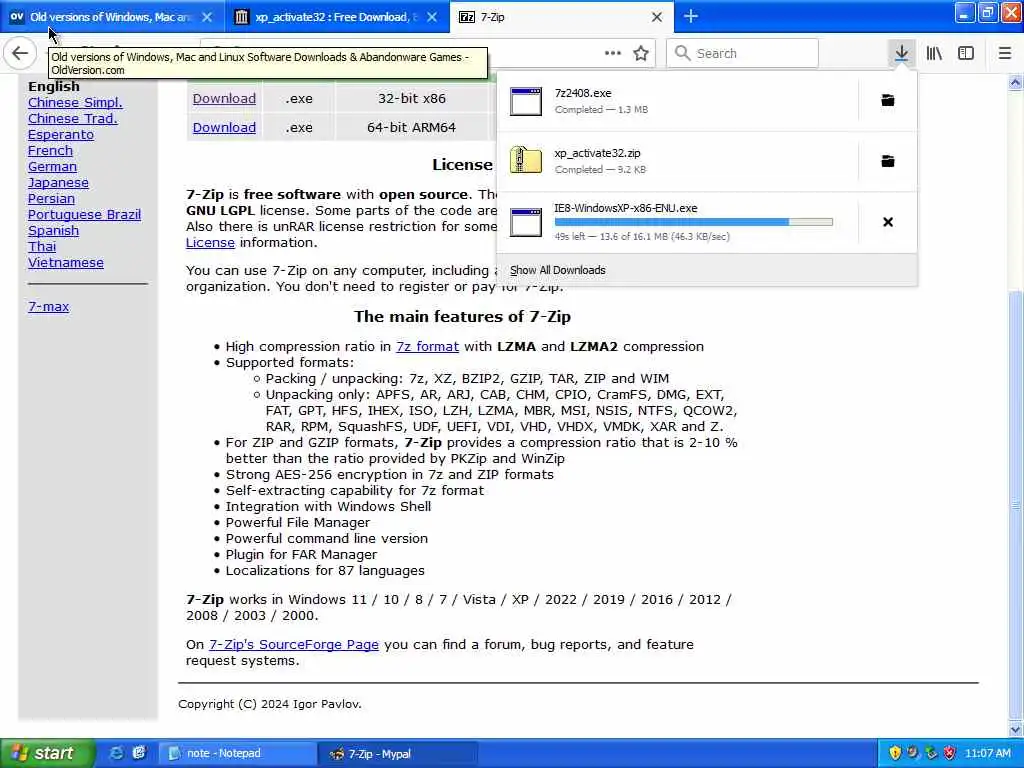Click the 7z2408.exe download entry name
Image resolution: width=1024 pixels, height=768 pixels.
click(x=583, y=93)
